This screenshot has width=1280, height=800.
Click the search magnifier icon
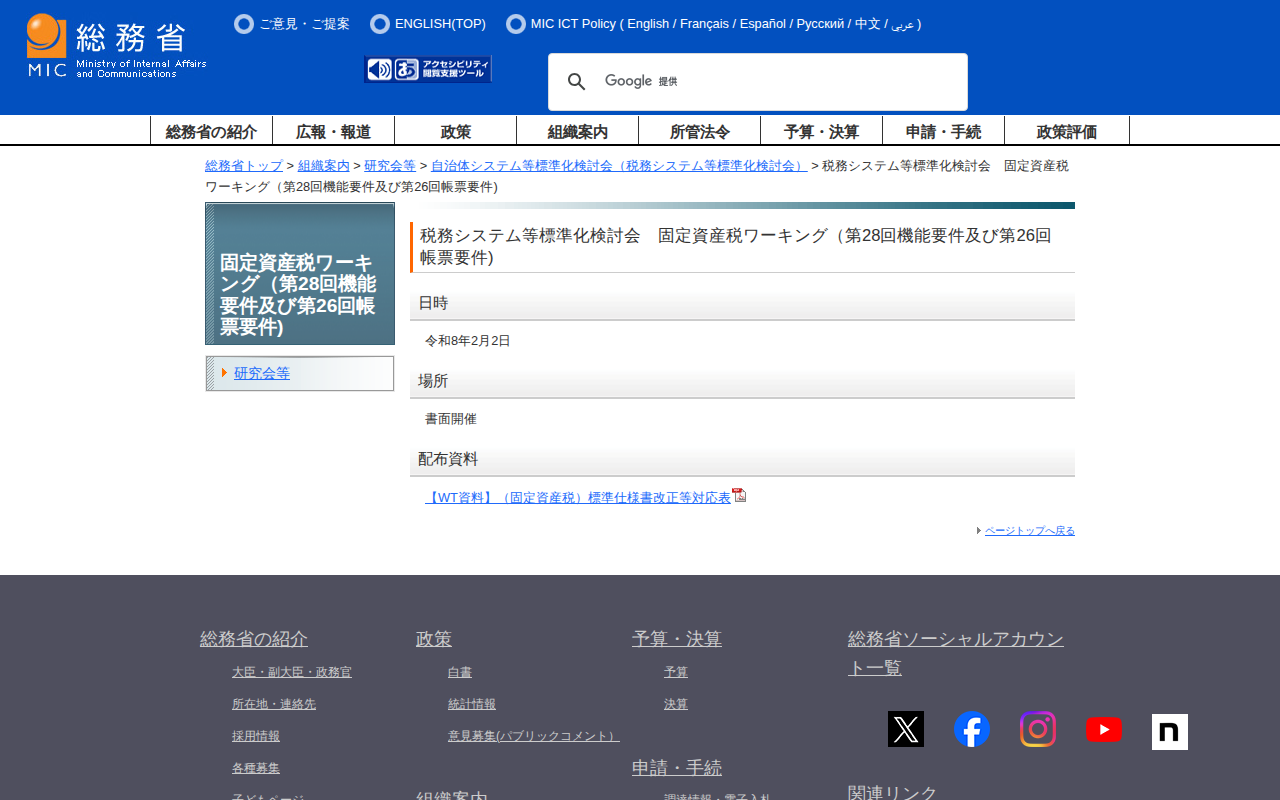point(577,82)
